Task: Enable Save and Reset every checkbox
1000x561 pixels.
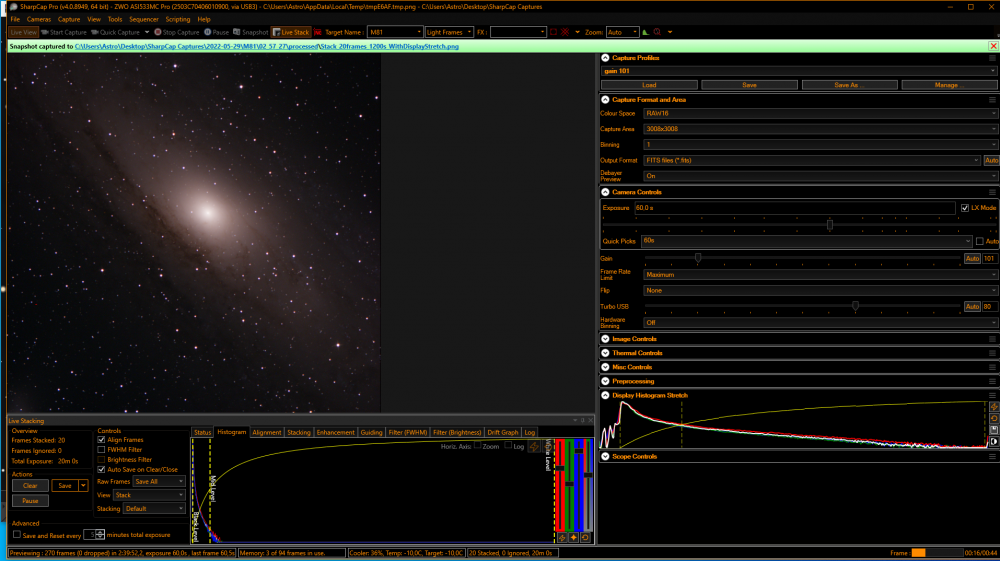Action: (x=17, y=535)
